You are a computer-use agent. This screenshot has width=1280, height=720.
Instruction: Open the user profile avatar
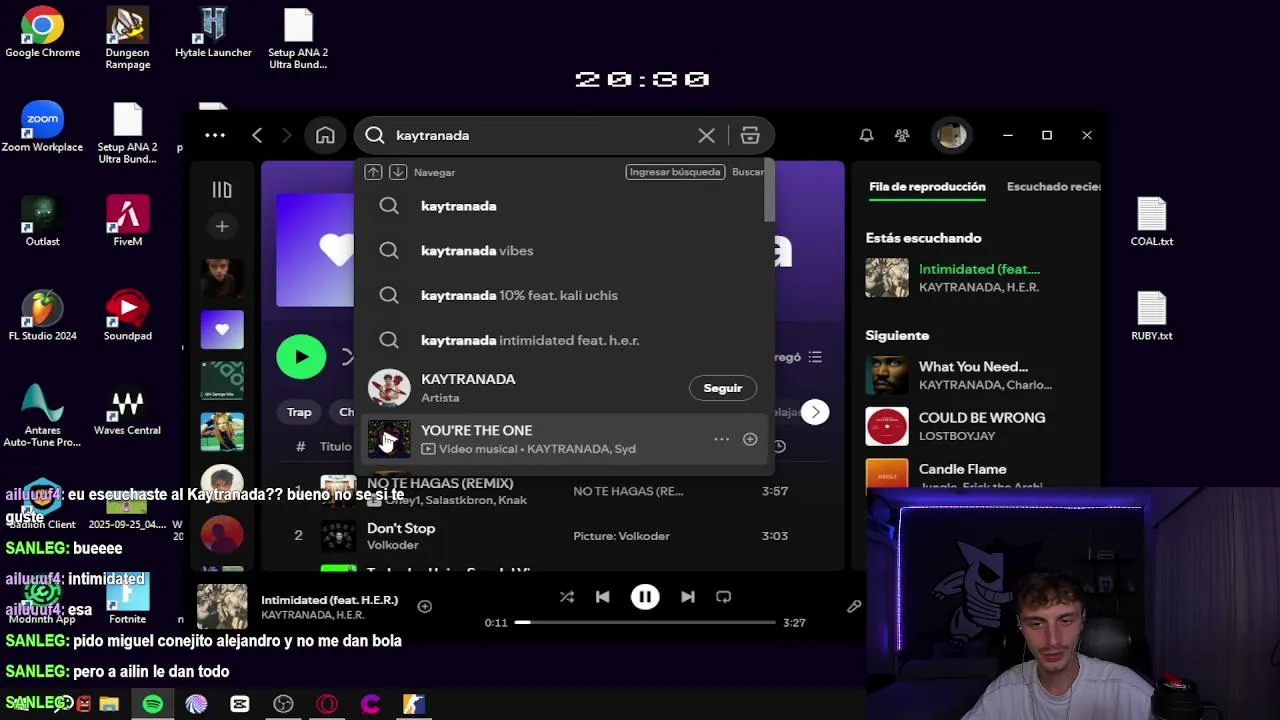[951, 135]
